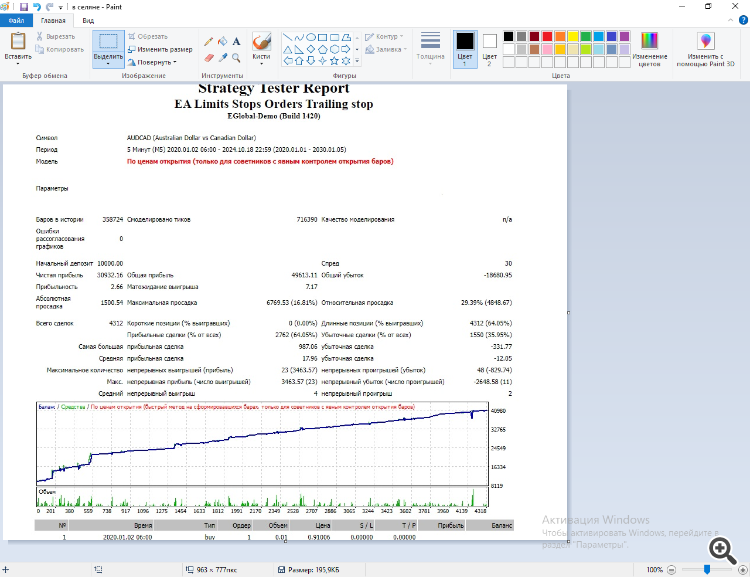Open the Заливка fill dropdown
This screenshot has height=577, width=750.
(x=386, y=49)
